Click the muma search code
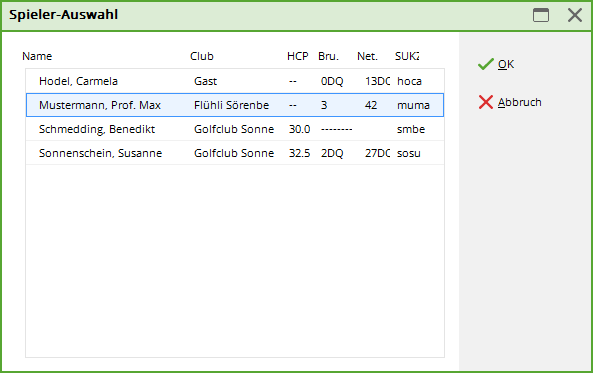This screenshot has width=593, height=373. [413, 105]
